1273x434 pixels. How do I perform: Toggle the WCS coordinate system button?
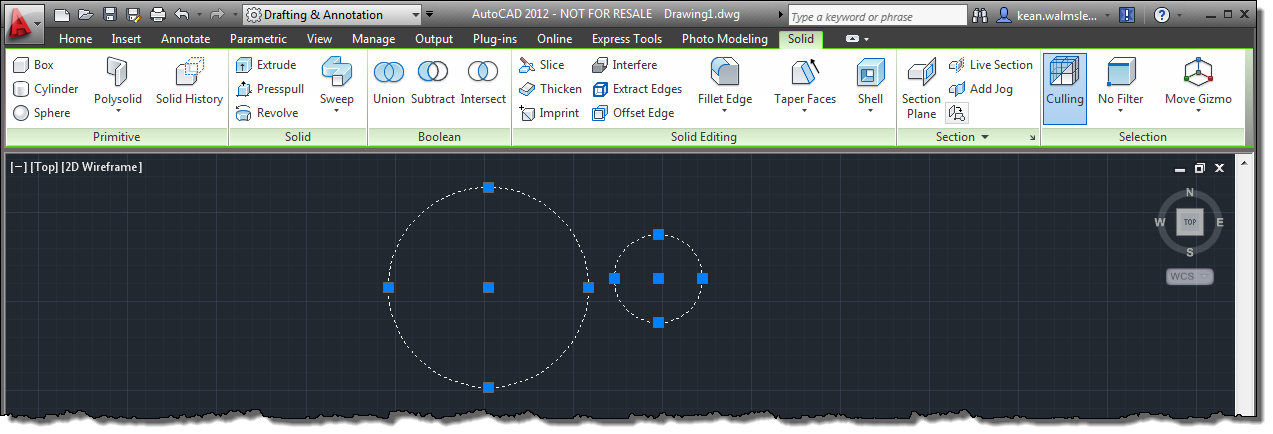[x=1189, y=276]
